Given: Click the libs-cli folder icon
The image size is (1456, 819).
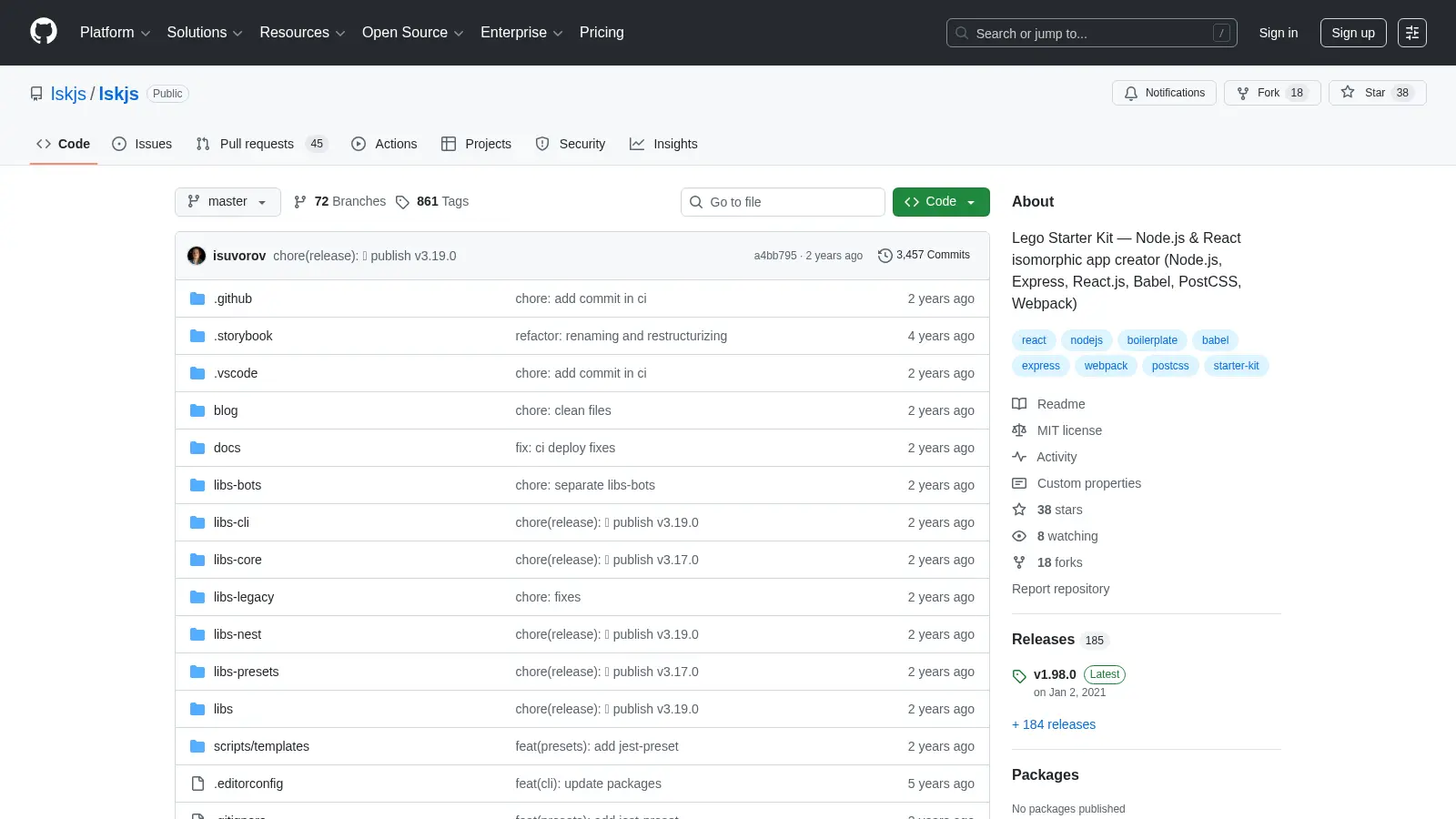Looking at the screenshot, I should [x=197, y=522].
